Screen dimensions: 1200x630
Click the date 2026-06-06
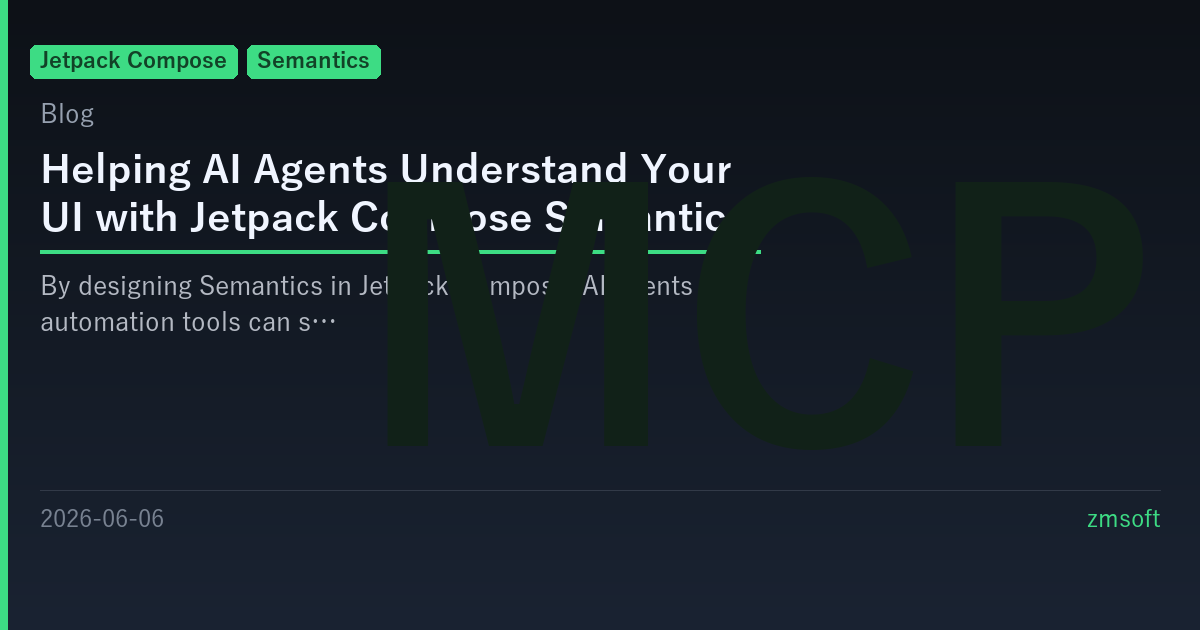coord(102,519)
